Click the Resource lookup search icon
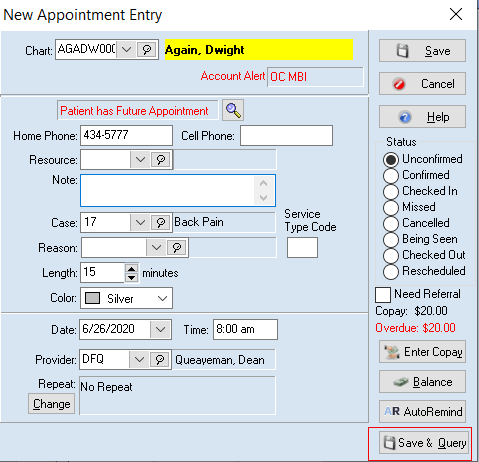The width and height of the screenshot is (479, 462). (161, 160)
